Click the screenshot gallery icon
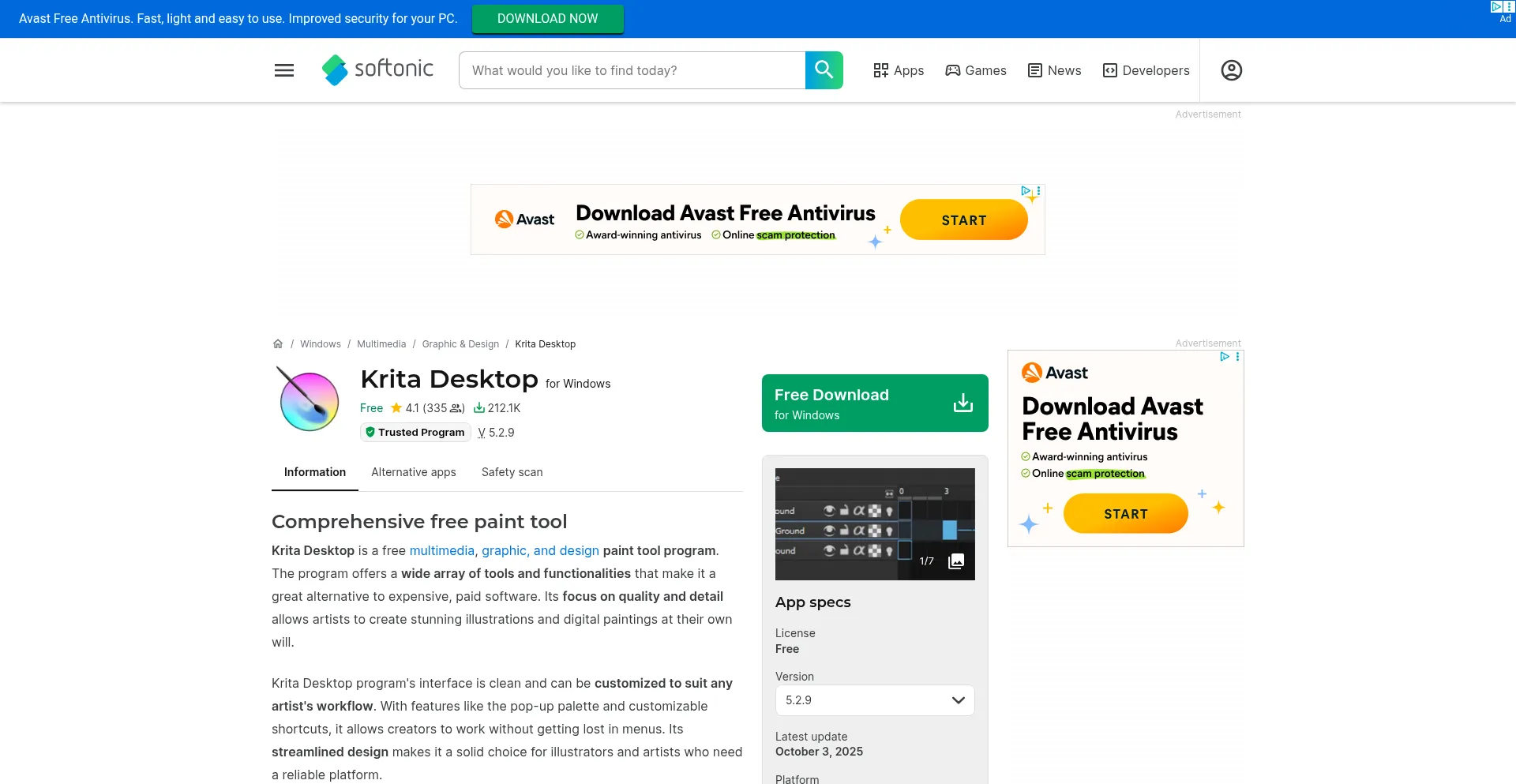Viewport: 1516px width, 784px height. [x=956, y=561]
